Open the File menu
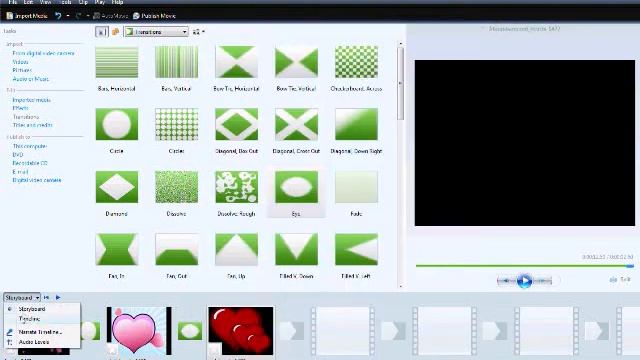The height and width of the screenshot is (360, 640). [12, 2]
